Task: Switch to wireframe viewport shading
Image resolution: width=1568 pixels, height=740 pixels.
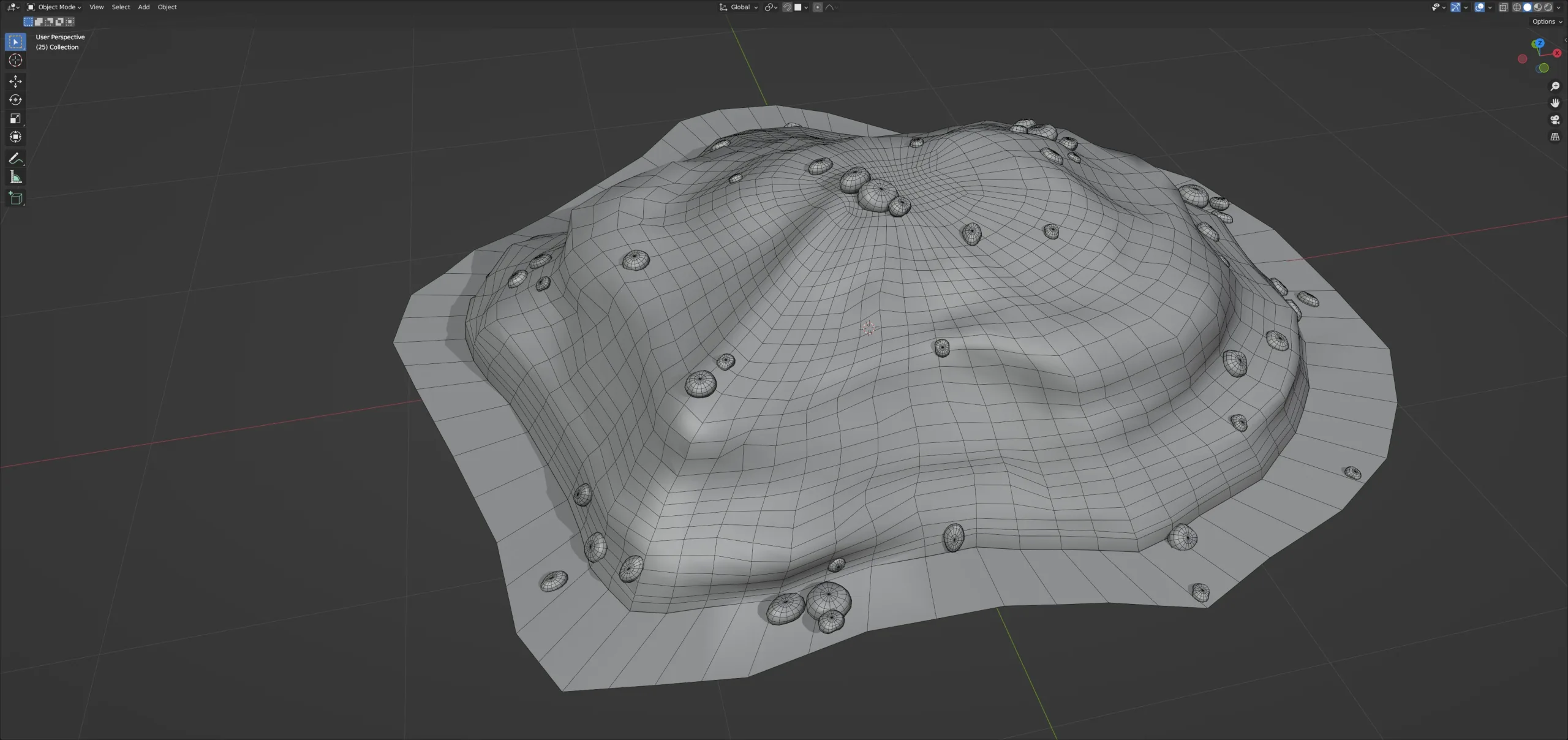Action: [x=1517, y=7]
